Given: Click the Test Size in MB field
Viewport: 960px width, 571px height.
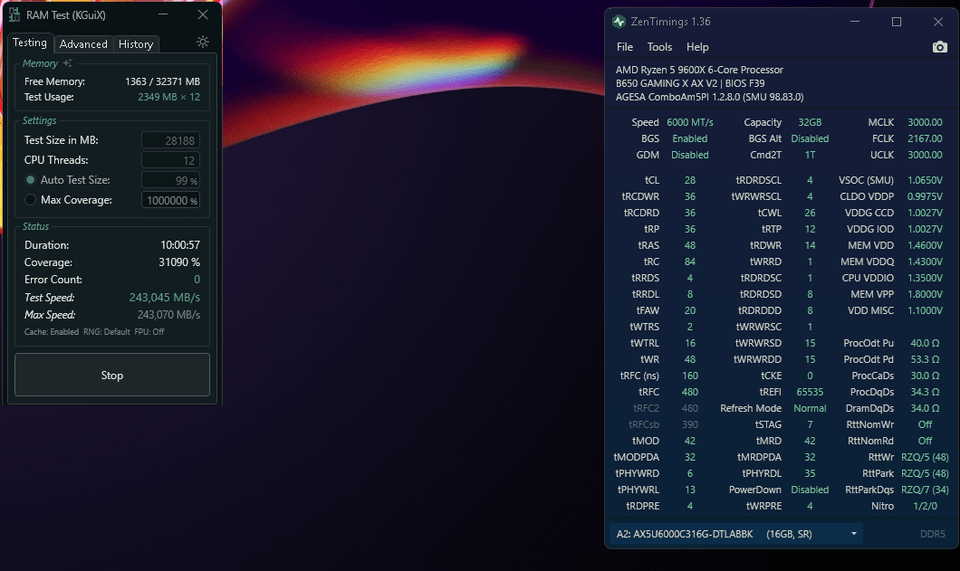Looking at the screenshot, I should pos(170,141).
